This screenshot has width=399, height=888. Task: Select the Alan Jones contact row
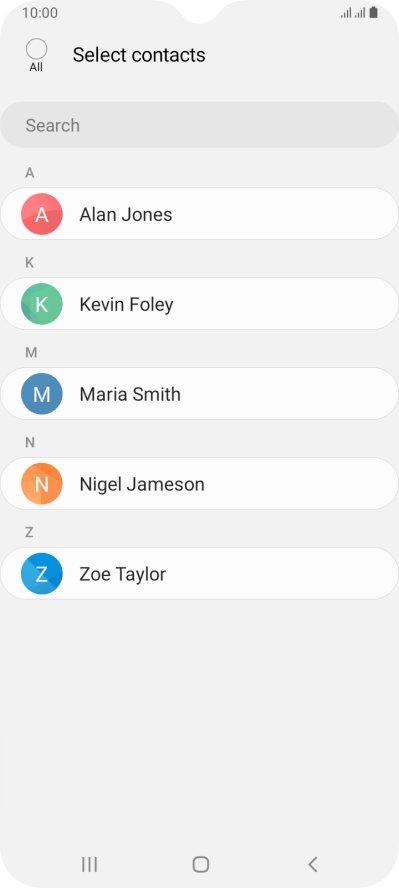pos(199,214)
